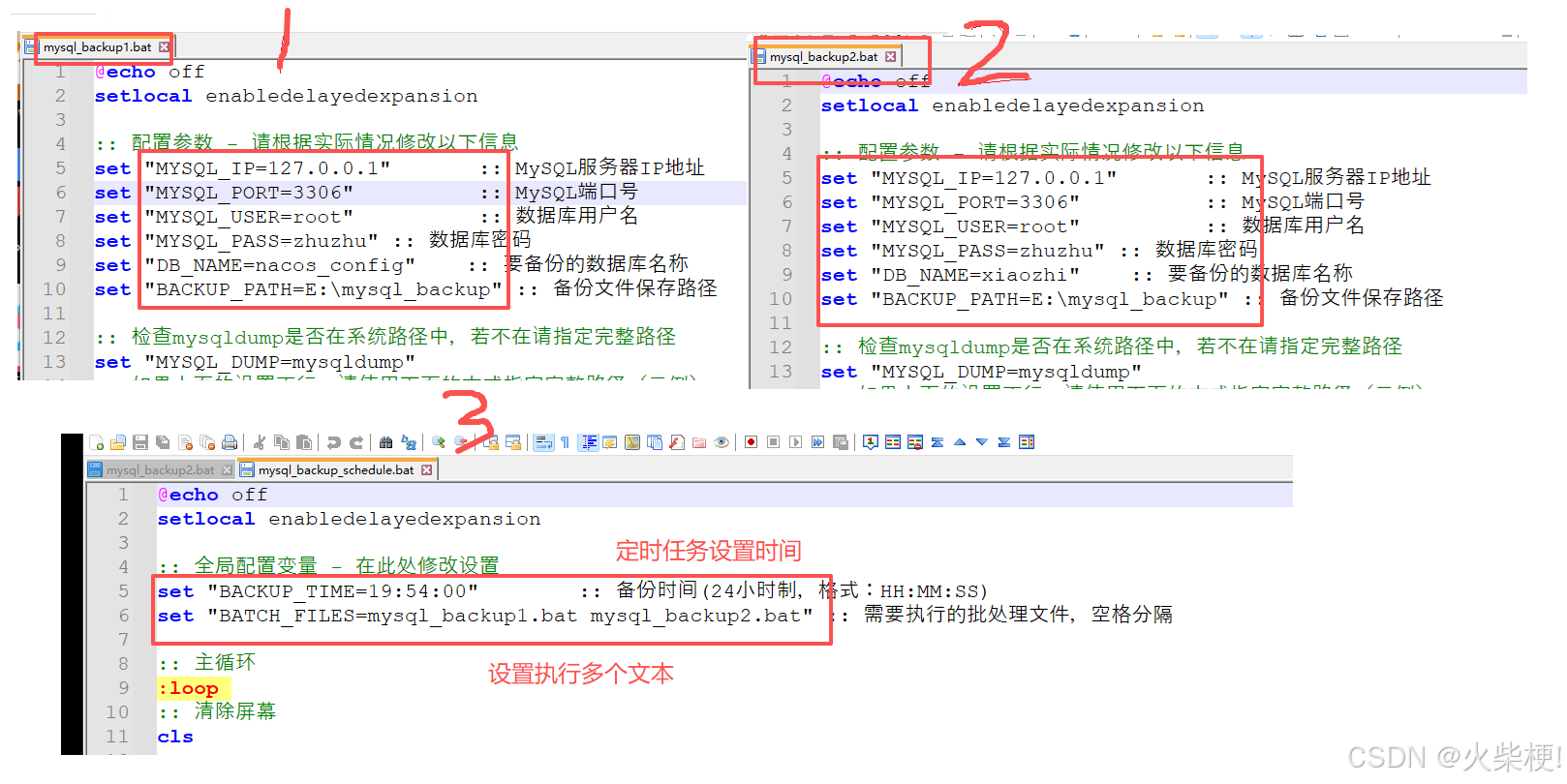
Task: Click the Cut scissors icon
Action: [x=260, y=442]
